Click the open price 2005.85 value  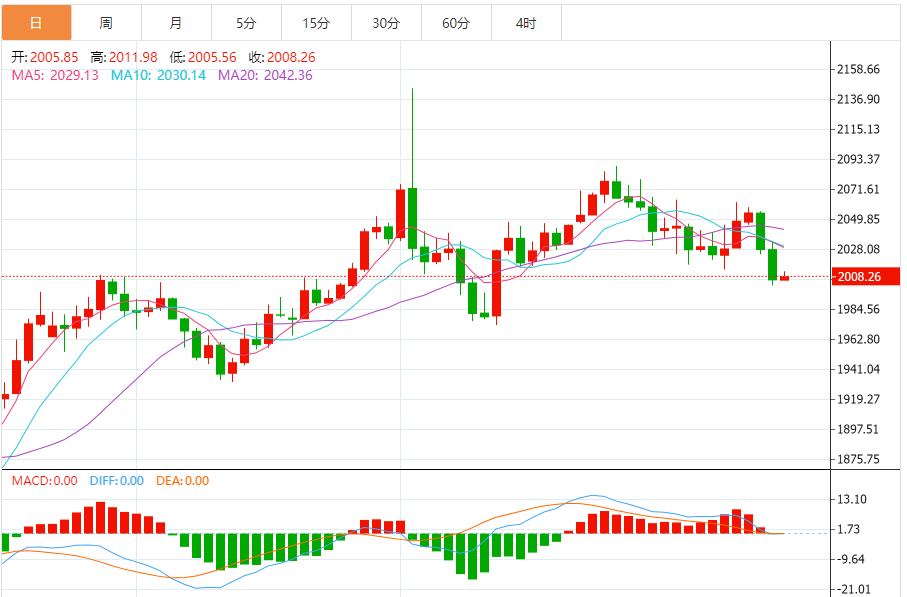pyautogui.click(x=54, y=57)
